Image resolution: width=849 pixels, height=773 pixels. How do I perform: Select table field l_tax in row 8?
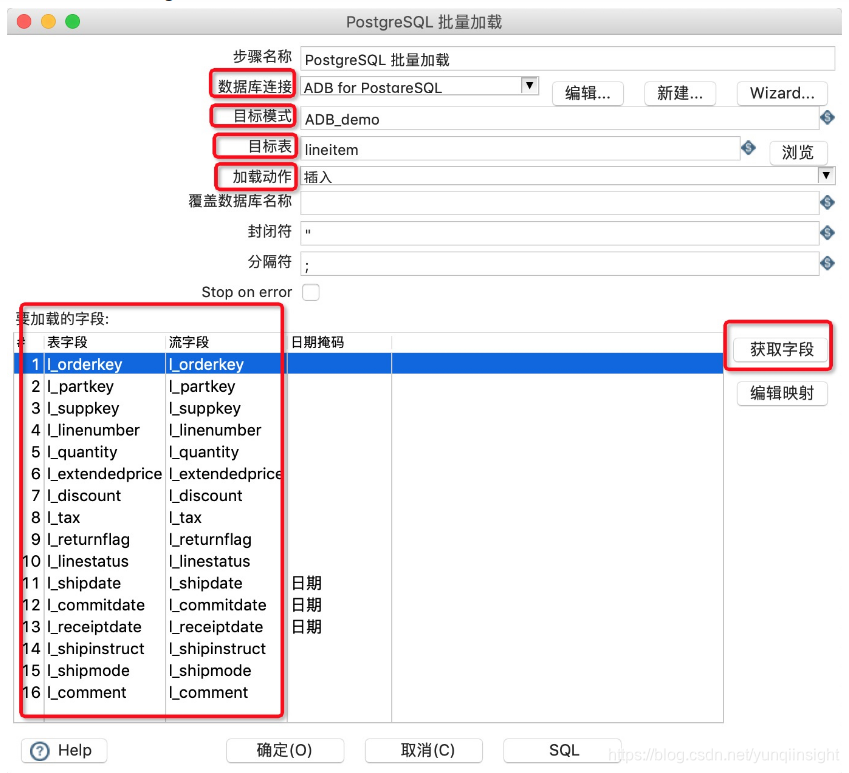point(64,517)
